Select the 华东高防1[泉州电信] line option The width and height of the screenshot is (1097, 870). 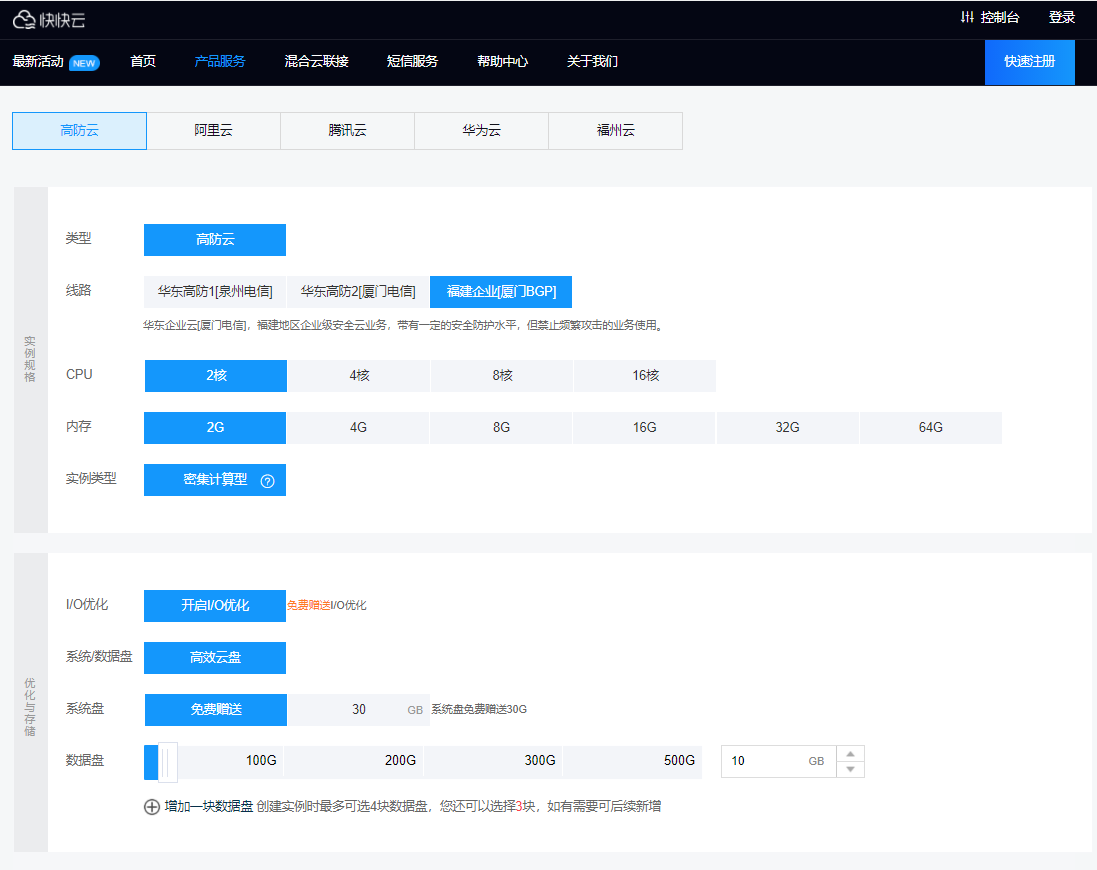point(215,292)
